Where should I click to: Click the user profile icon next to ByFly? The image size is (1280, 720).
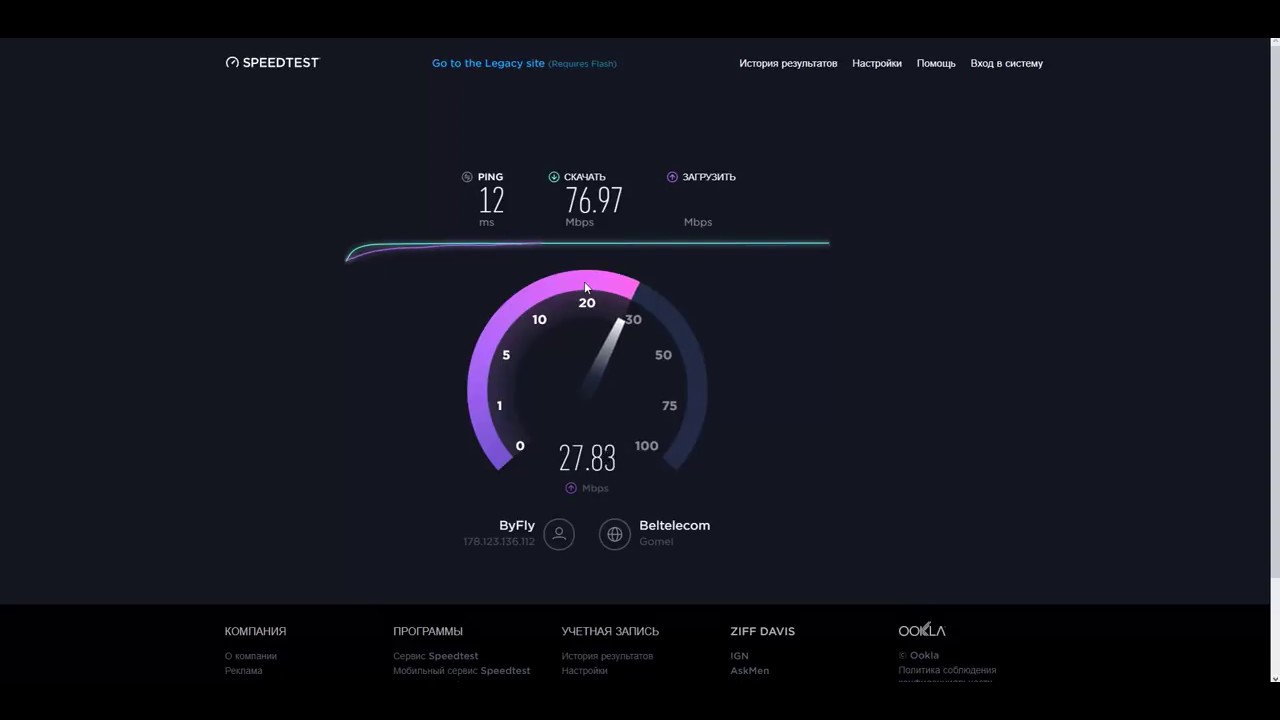click(559, 534)
